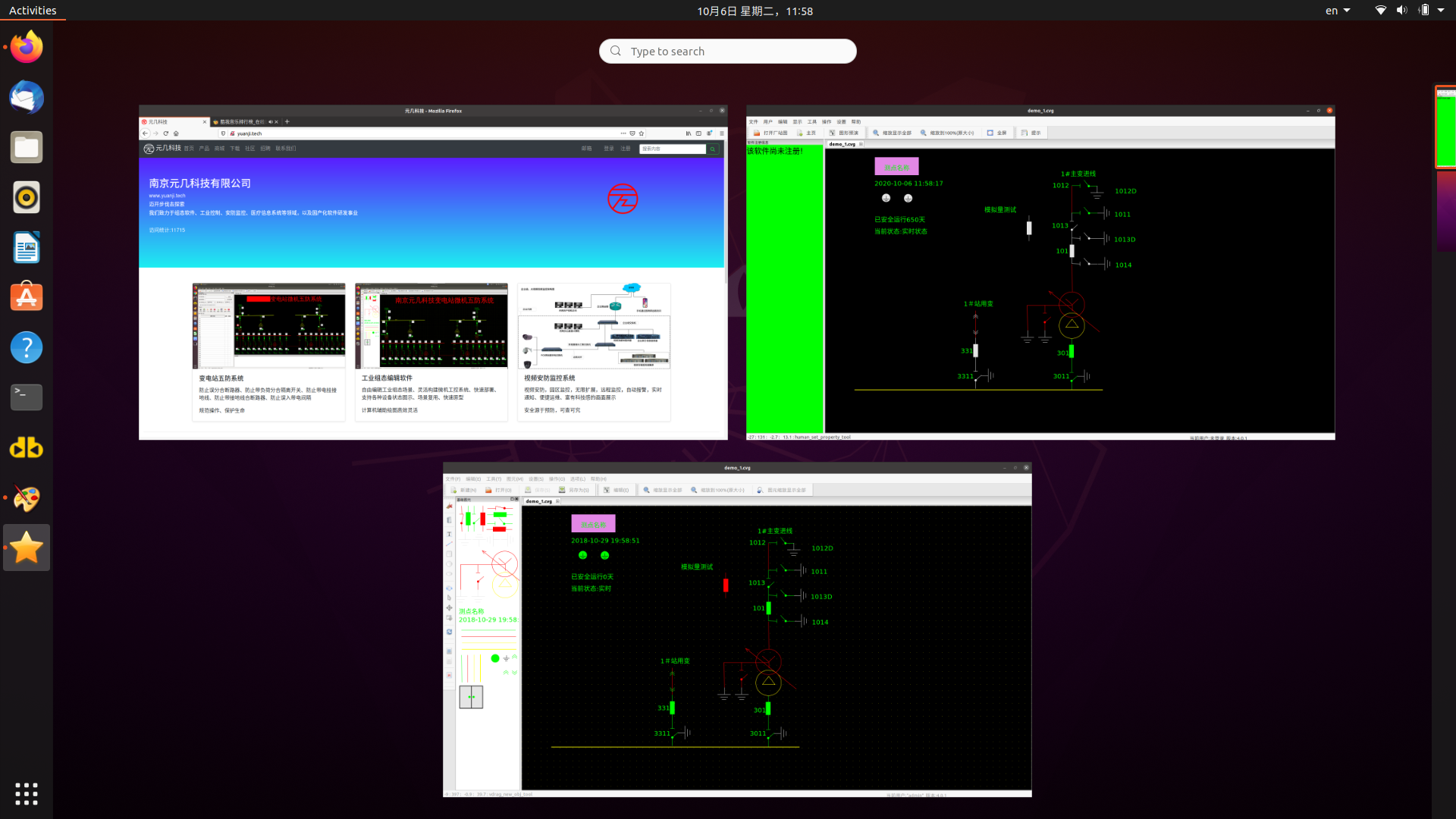Switch to the Mozilla Firefox window thumbnail
The height and width of the screenshot is (819, 1456).
(433, 273)
